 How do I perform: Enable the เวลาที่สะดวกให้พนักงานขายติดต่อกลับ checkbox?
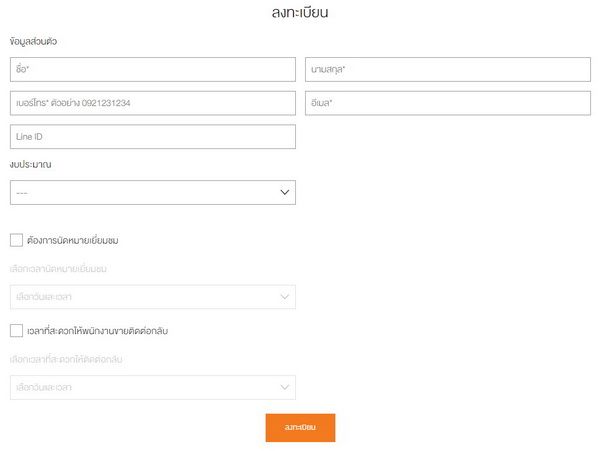[x=16, y=330]
